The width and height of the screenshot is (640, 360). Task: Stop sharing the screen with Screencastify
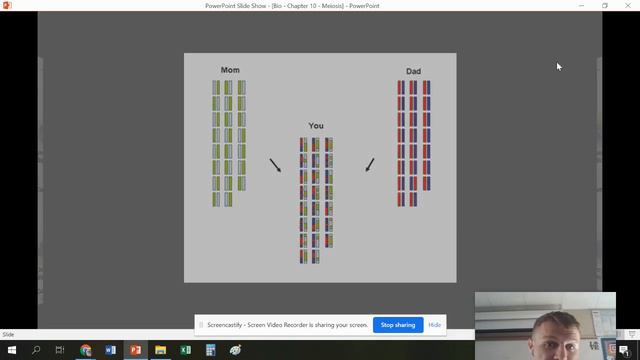[398, 325]
